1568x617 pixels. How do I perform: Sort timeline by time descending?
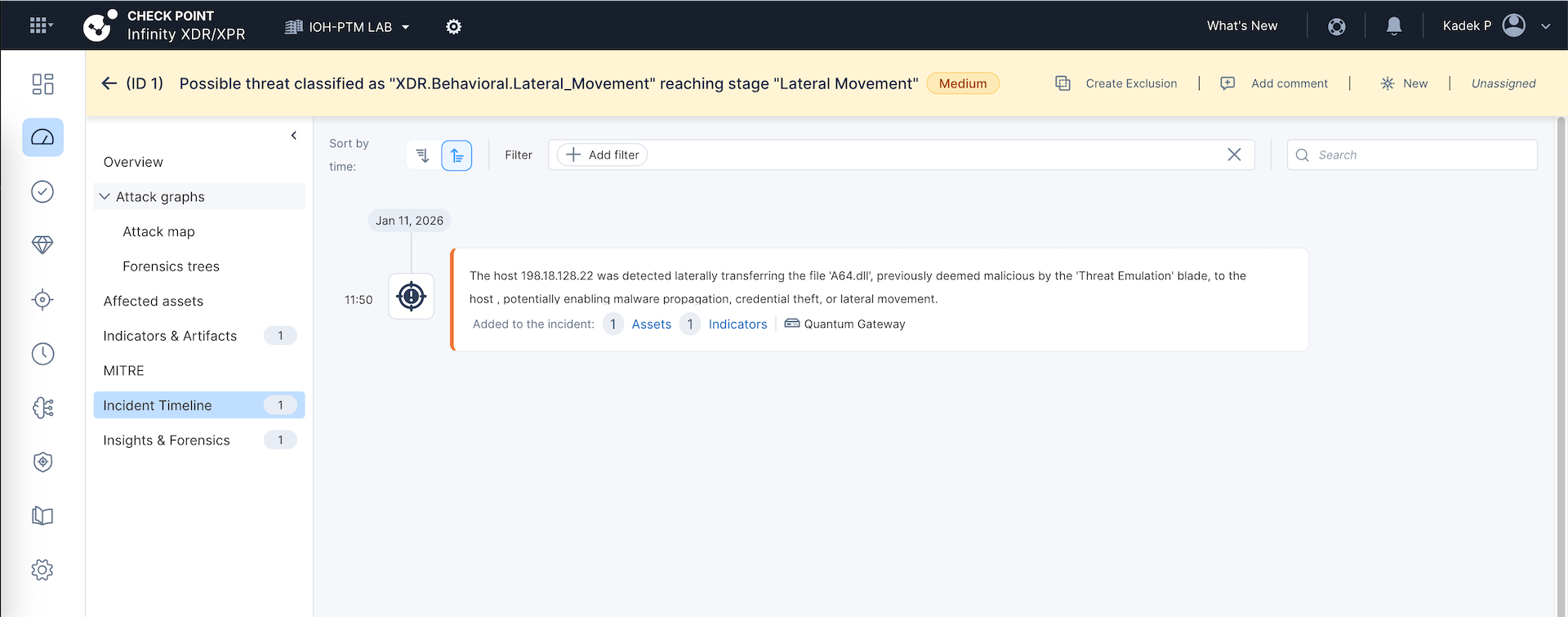click(x=422, y=155)
